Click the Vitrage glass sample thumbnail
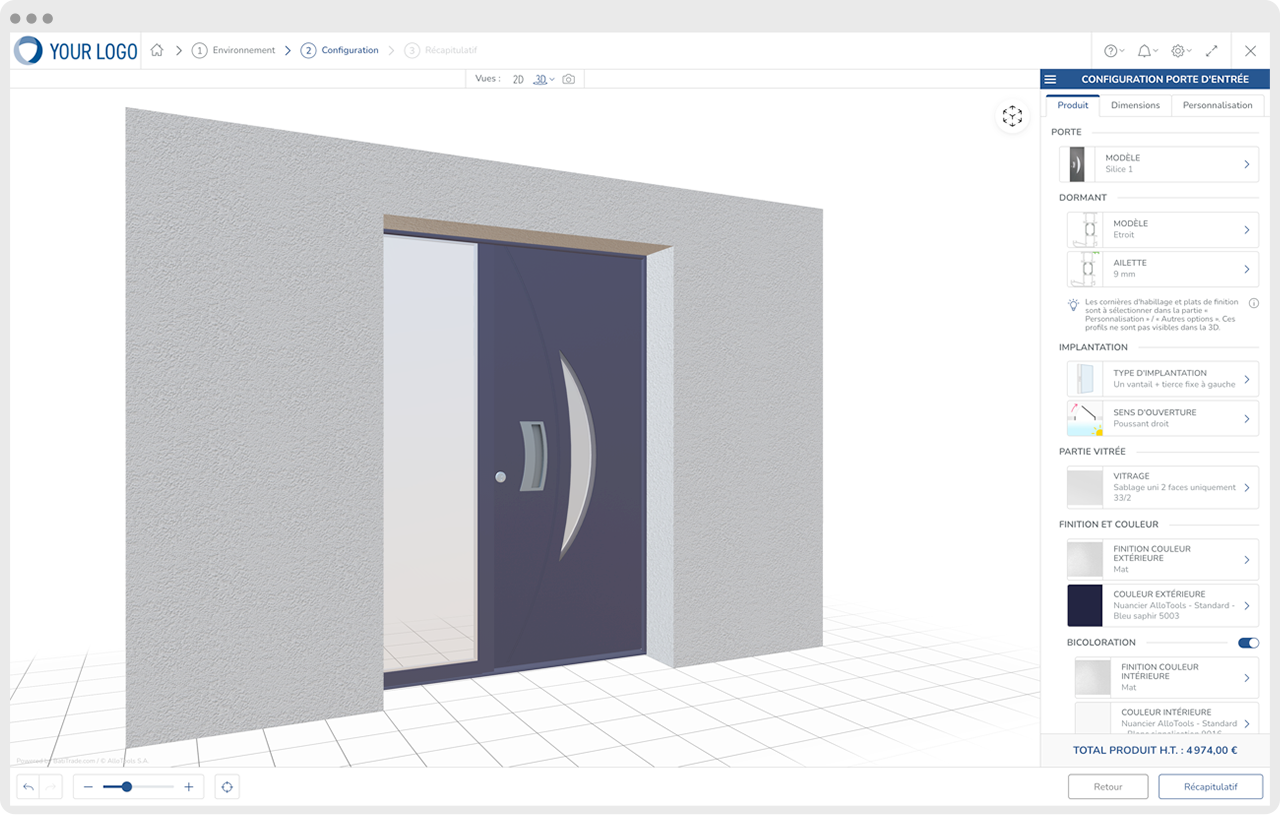1280x815 pixels. [1085, 487]
